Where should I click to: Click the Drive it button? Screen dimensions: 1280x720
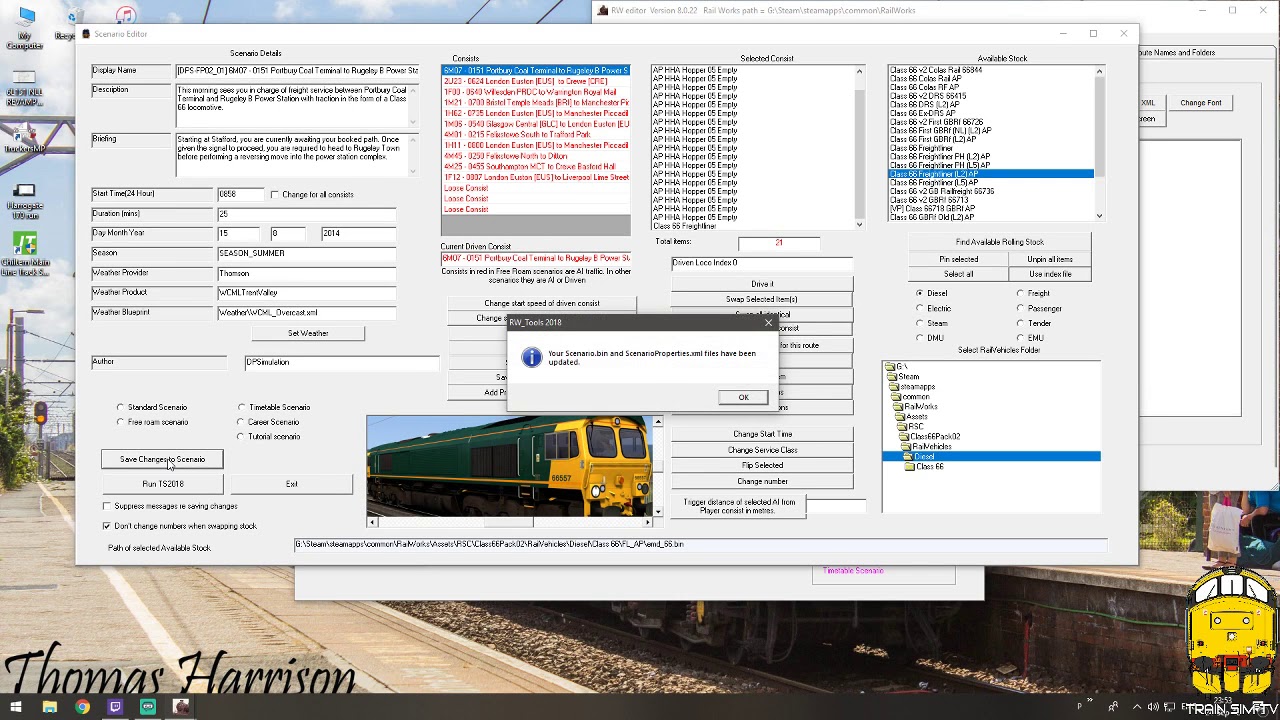(762, 284)
